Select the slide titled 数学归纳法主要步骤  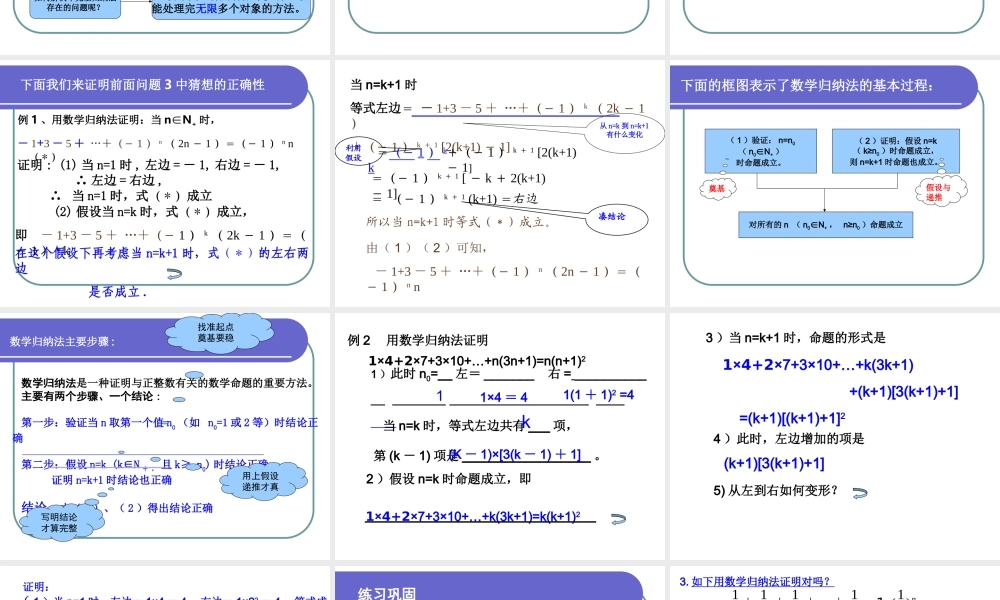165,435
